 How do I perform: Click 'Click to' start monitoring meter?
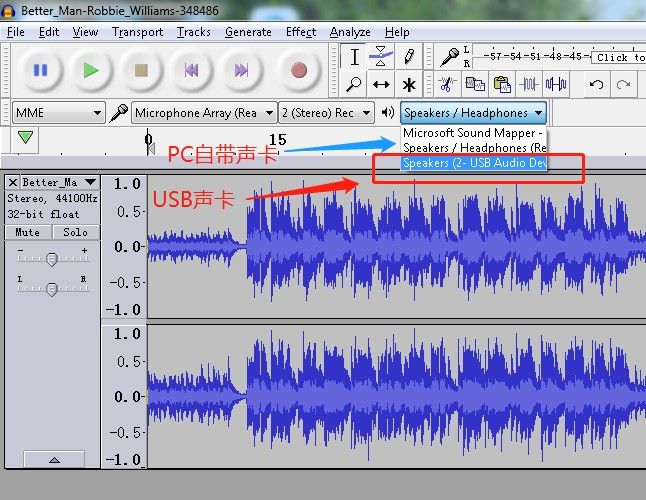coord(620,57)
